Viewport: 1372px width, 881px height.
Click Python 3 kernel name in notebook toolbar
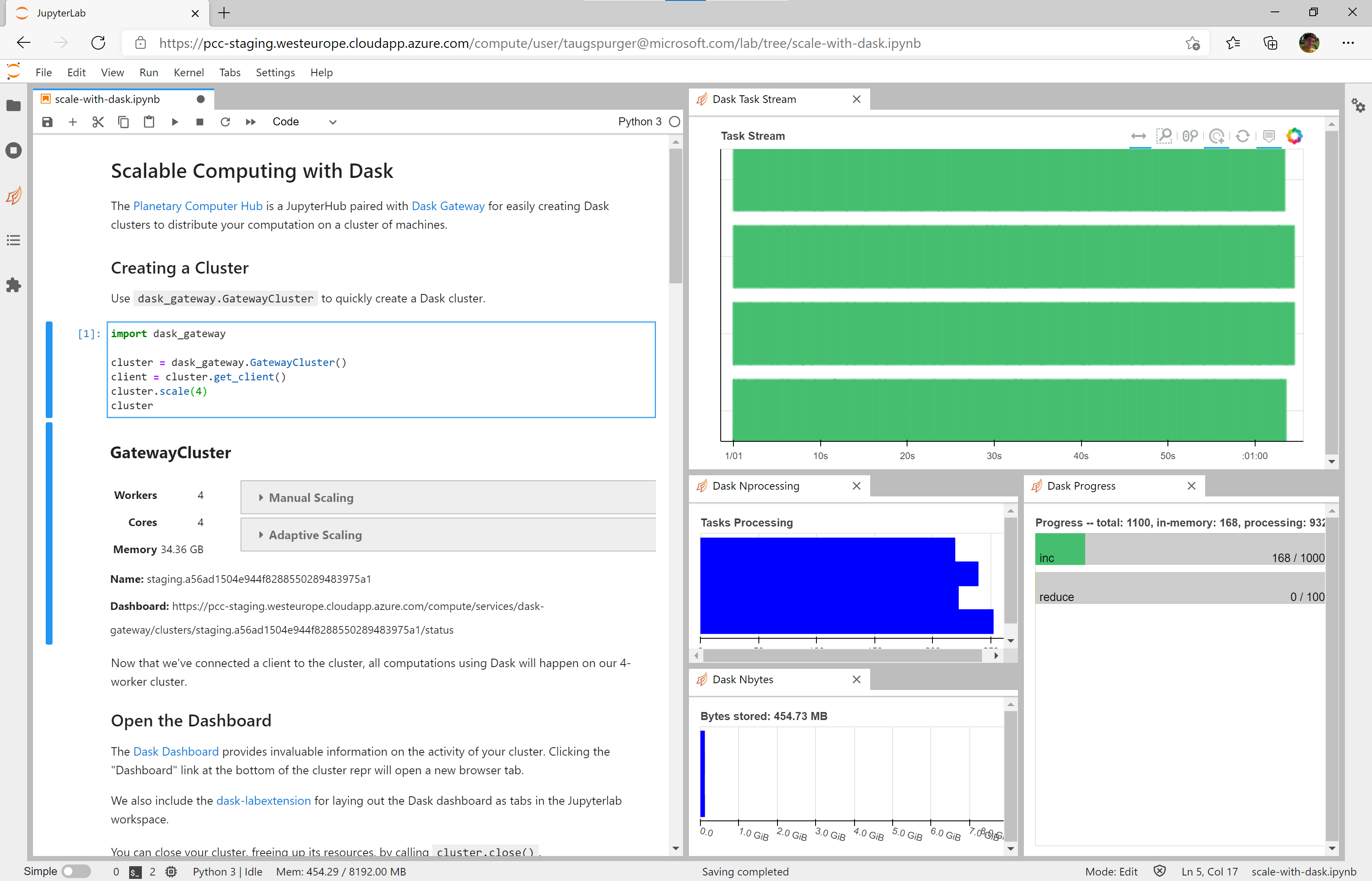click(x=639, y=122)
